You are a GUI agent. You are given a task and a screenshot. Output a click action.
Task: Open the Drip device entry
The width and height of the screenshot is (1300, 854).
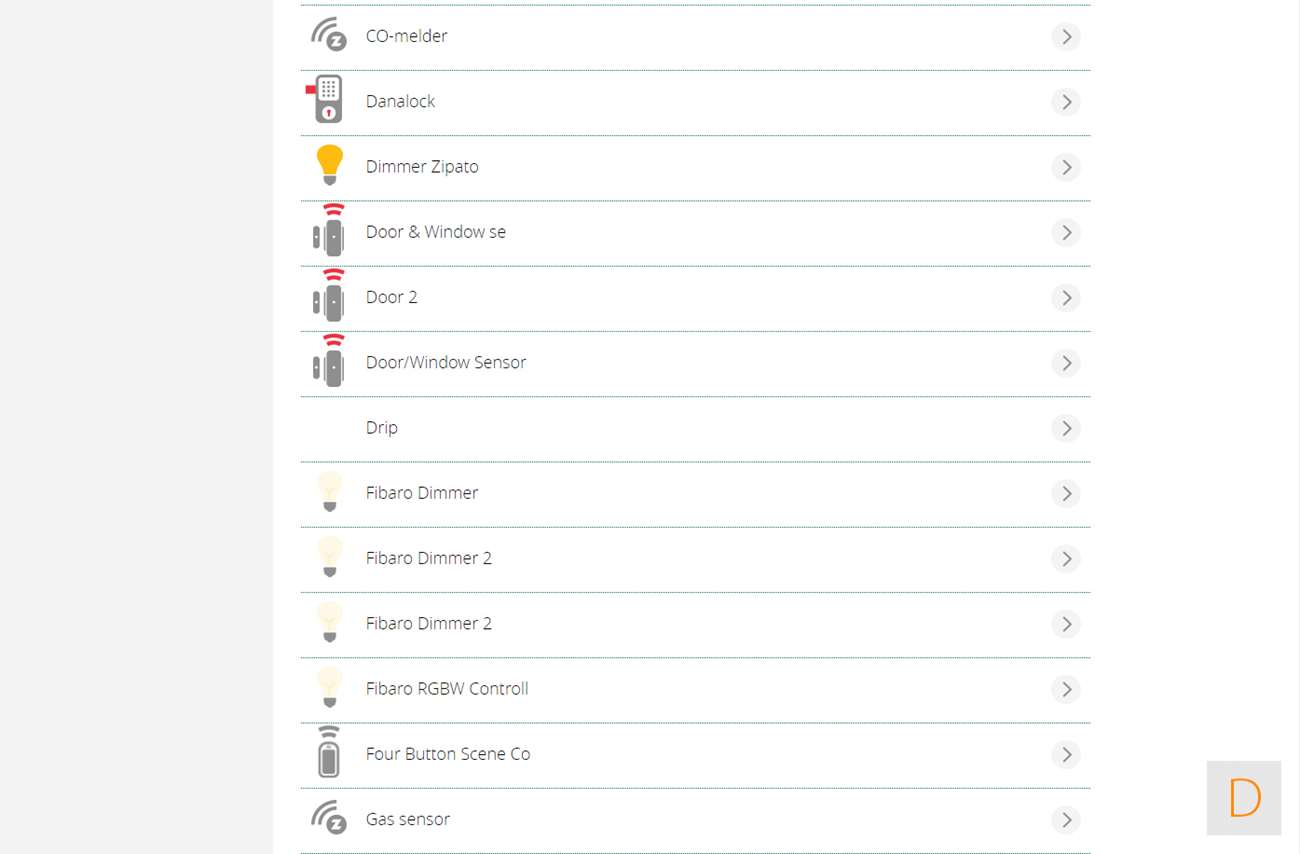tap(382, 428)
